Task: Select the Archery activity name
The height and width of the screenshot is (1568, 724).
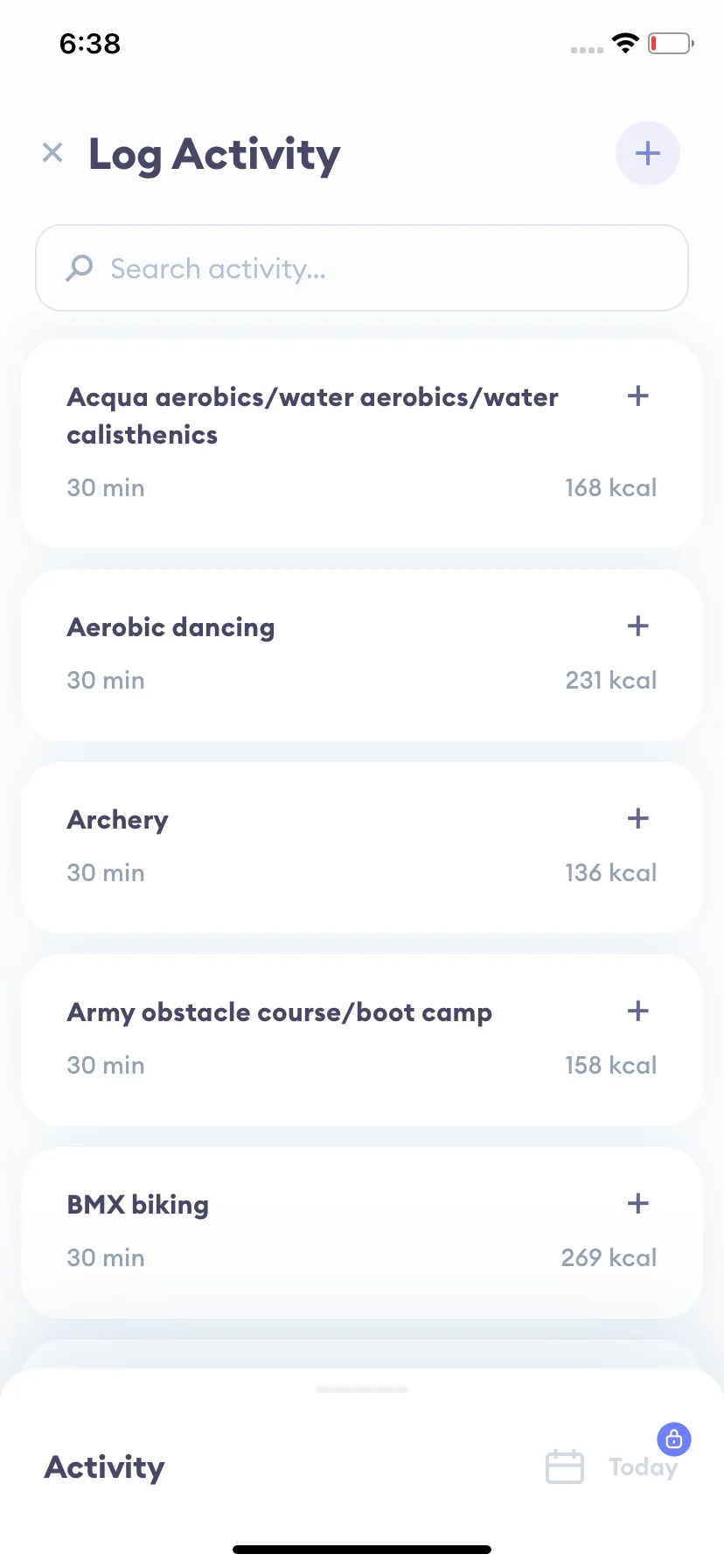Action: pyautogui.click(x=118, y=820)
